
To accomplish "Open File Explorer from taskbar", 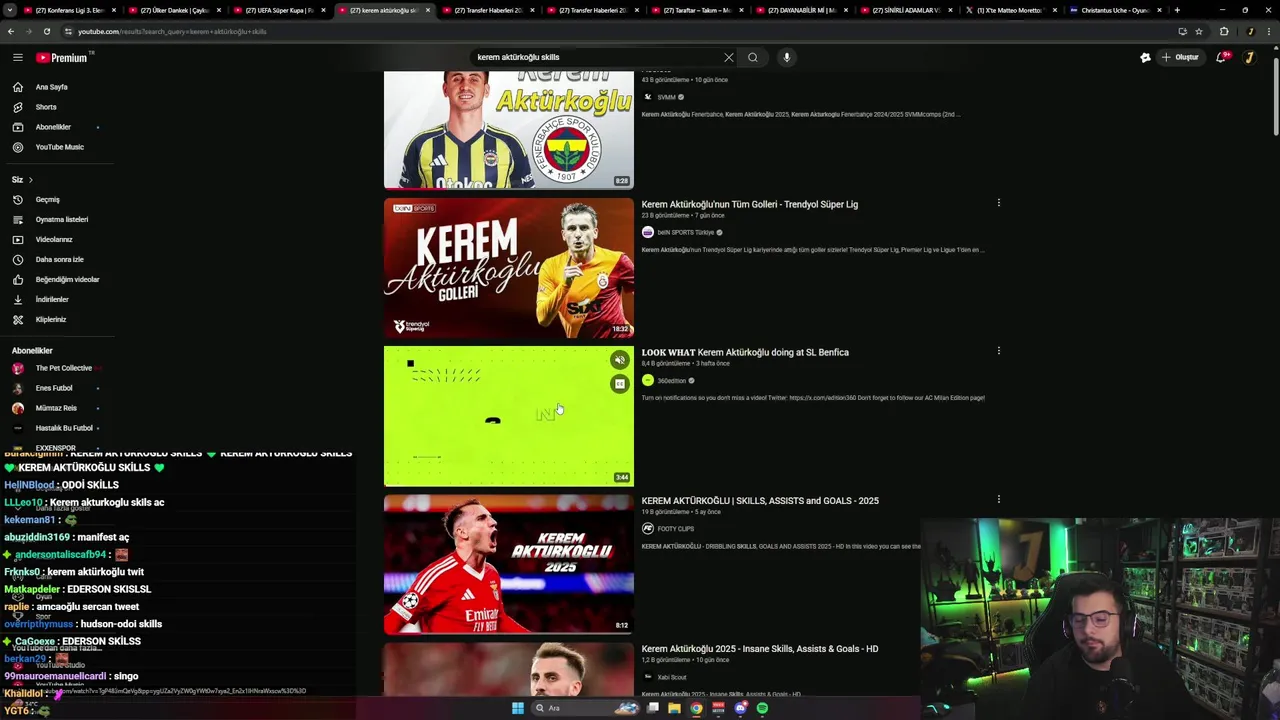I will coord(674,708).
